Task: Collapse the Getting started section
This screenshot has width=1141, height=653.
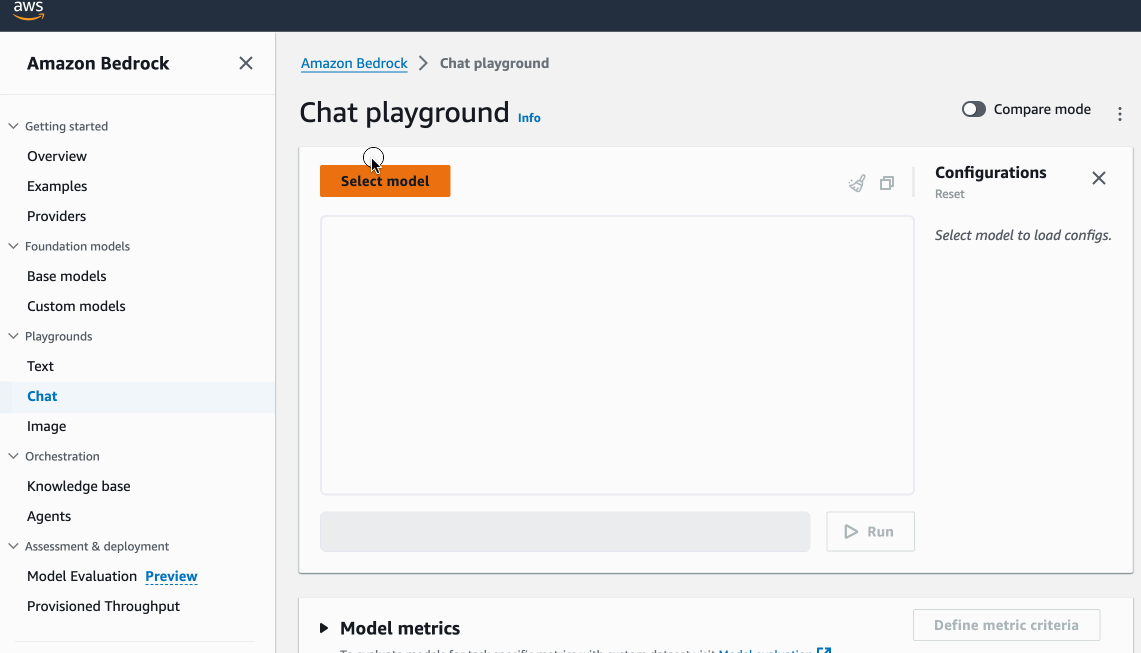Action: point(14,126)
